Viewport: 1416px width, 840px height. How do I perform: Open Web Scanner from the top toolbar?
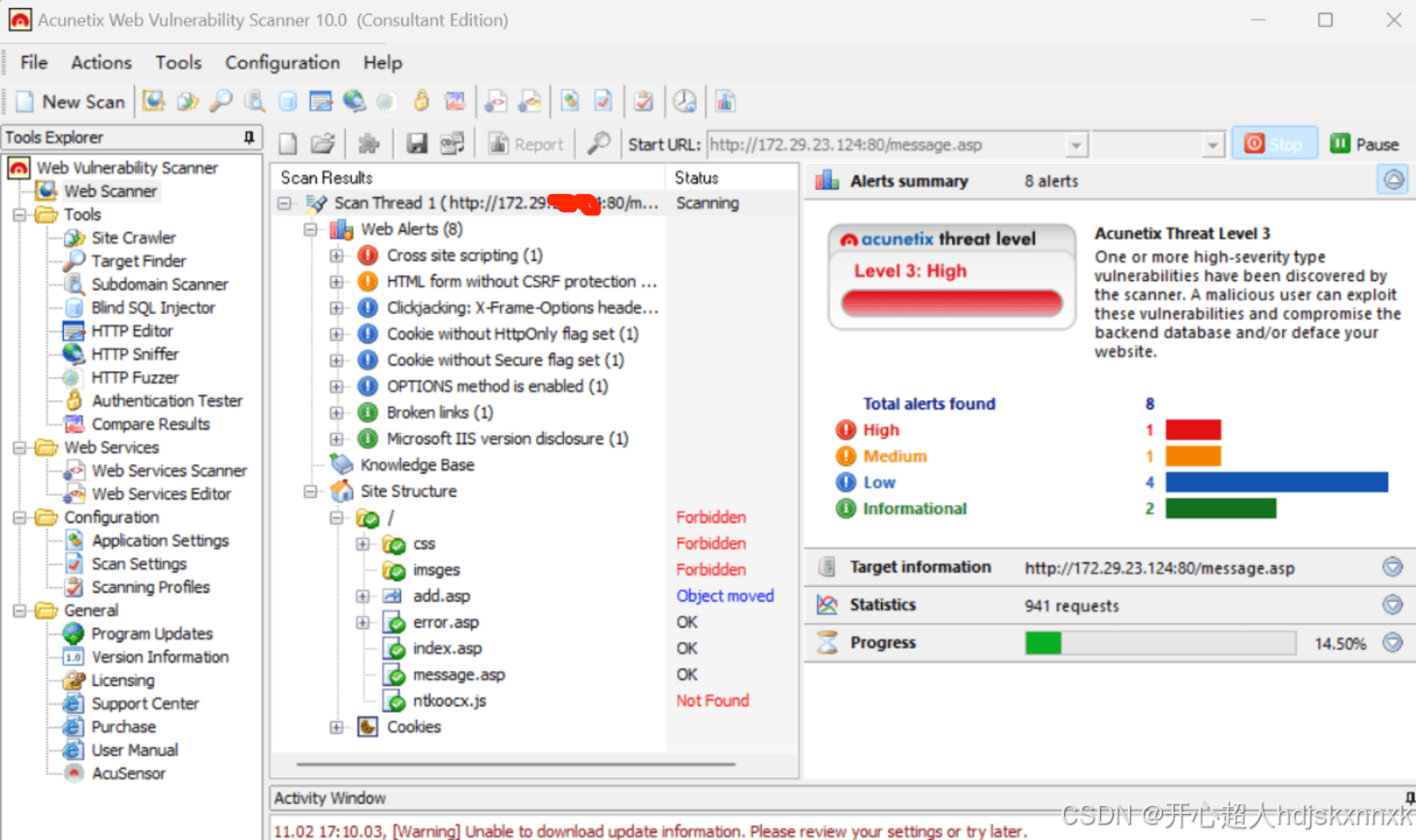[x=153, y=101]
